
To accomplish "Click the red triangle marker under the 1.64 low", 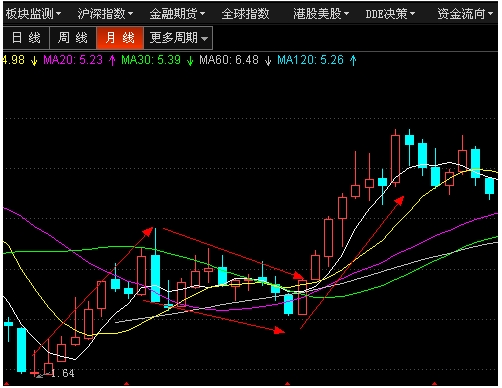I will (x=6, y=384).
